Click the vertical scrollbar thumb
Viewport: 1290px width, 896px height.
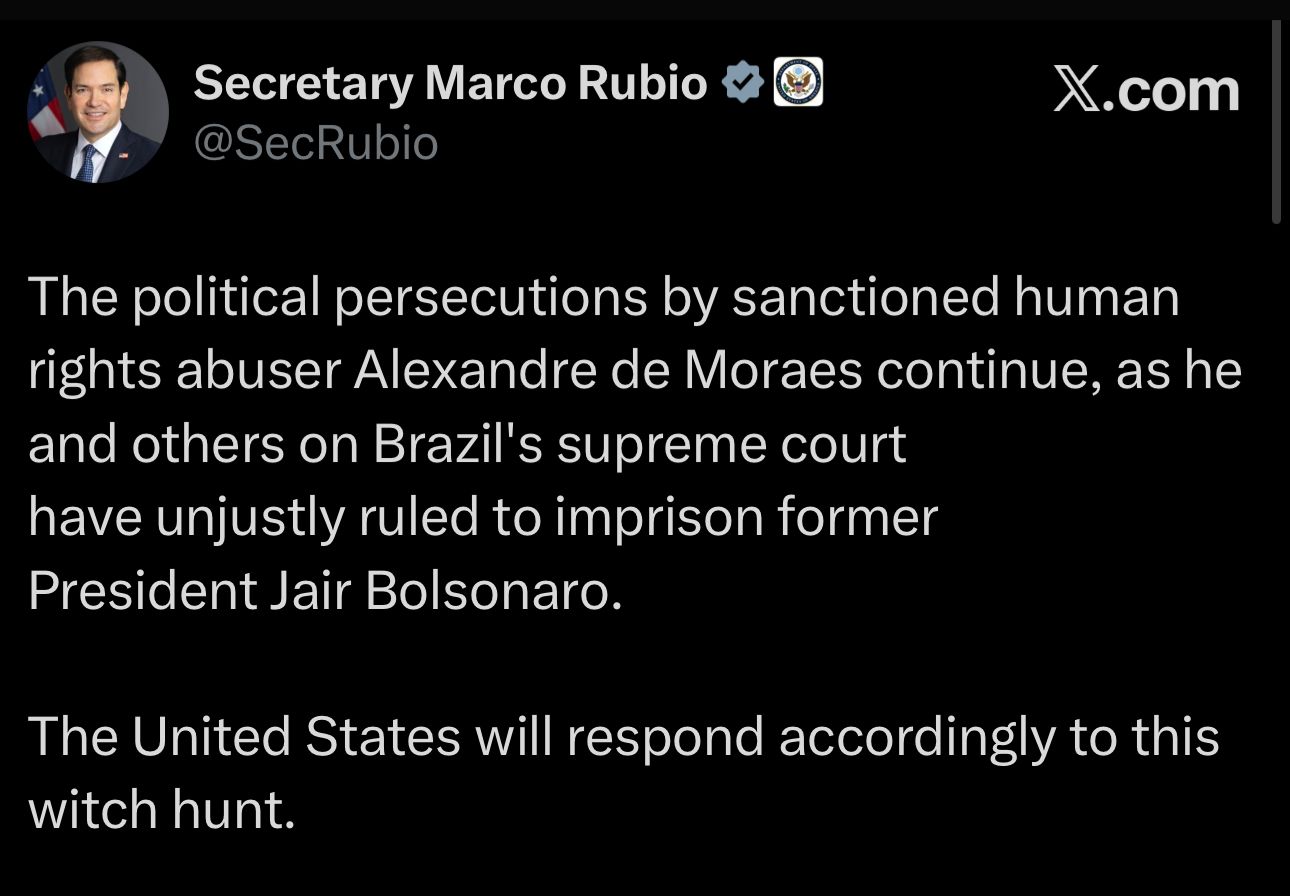click(x=1276, y=120)
